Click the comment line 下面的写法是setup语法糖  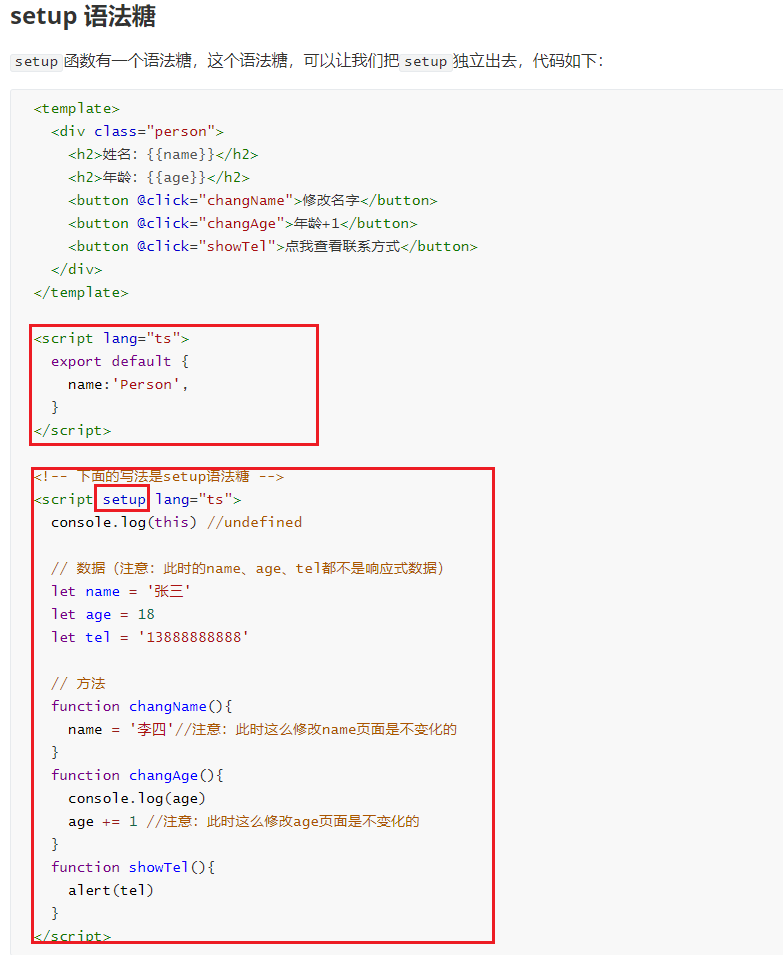[159, 476]
